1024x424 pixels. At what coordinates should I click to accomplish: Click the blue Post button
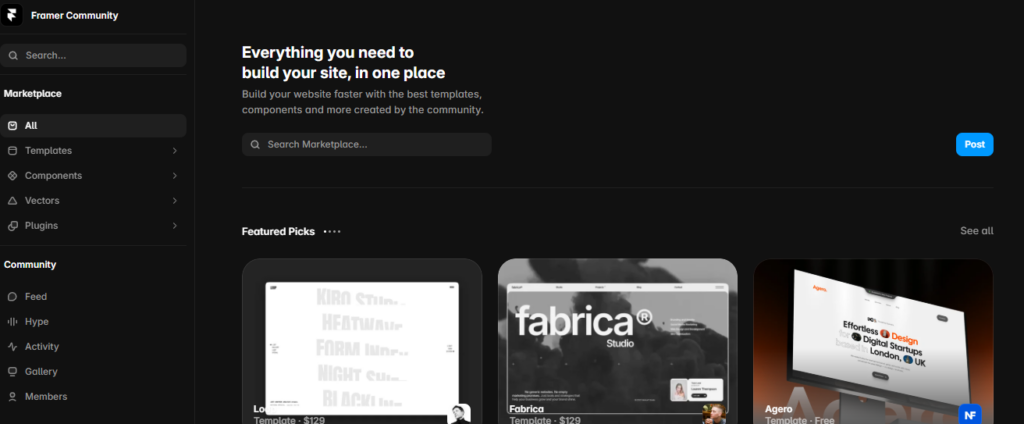[x=974, y=144]
